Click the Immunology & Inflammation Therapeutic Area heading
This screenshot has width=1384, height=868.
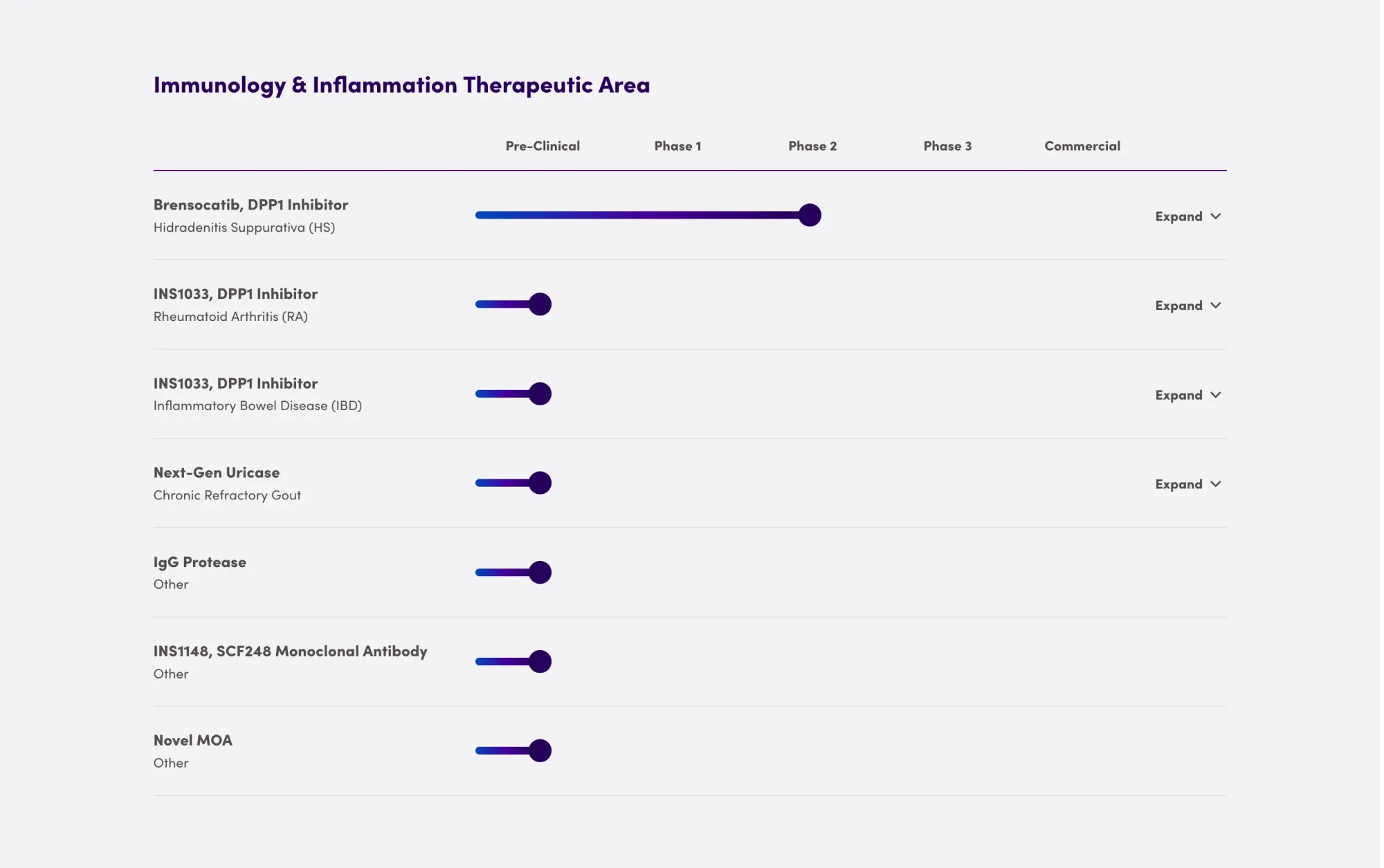click(x=401, y=84)
